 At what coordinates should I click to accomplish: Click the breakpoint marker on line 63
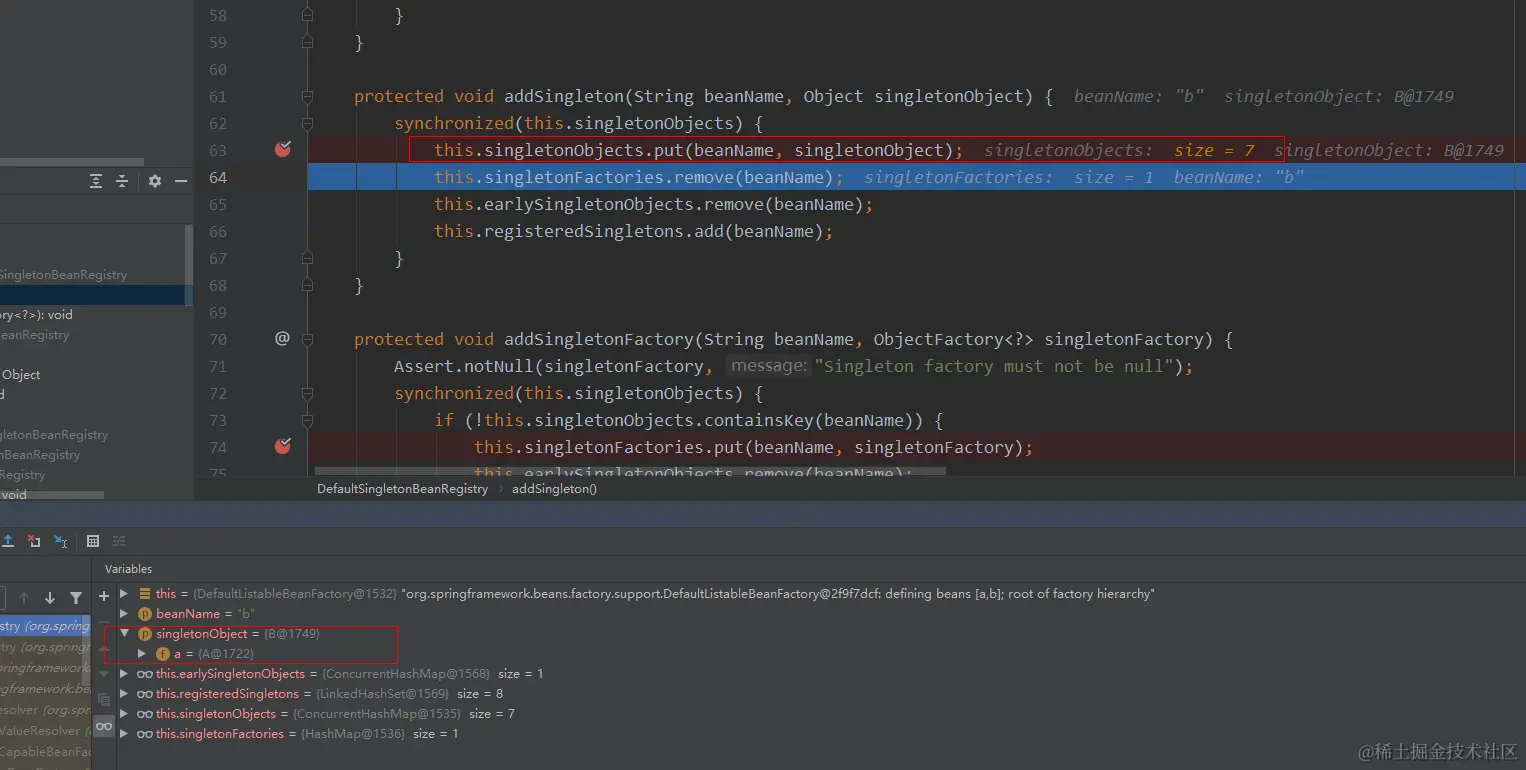click(283, 150)
